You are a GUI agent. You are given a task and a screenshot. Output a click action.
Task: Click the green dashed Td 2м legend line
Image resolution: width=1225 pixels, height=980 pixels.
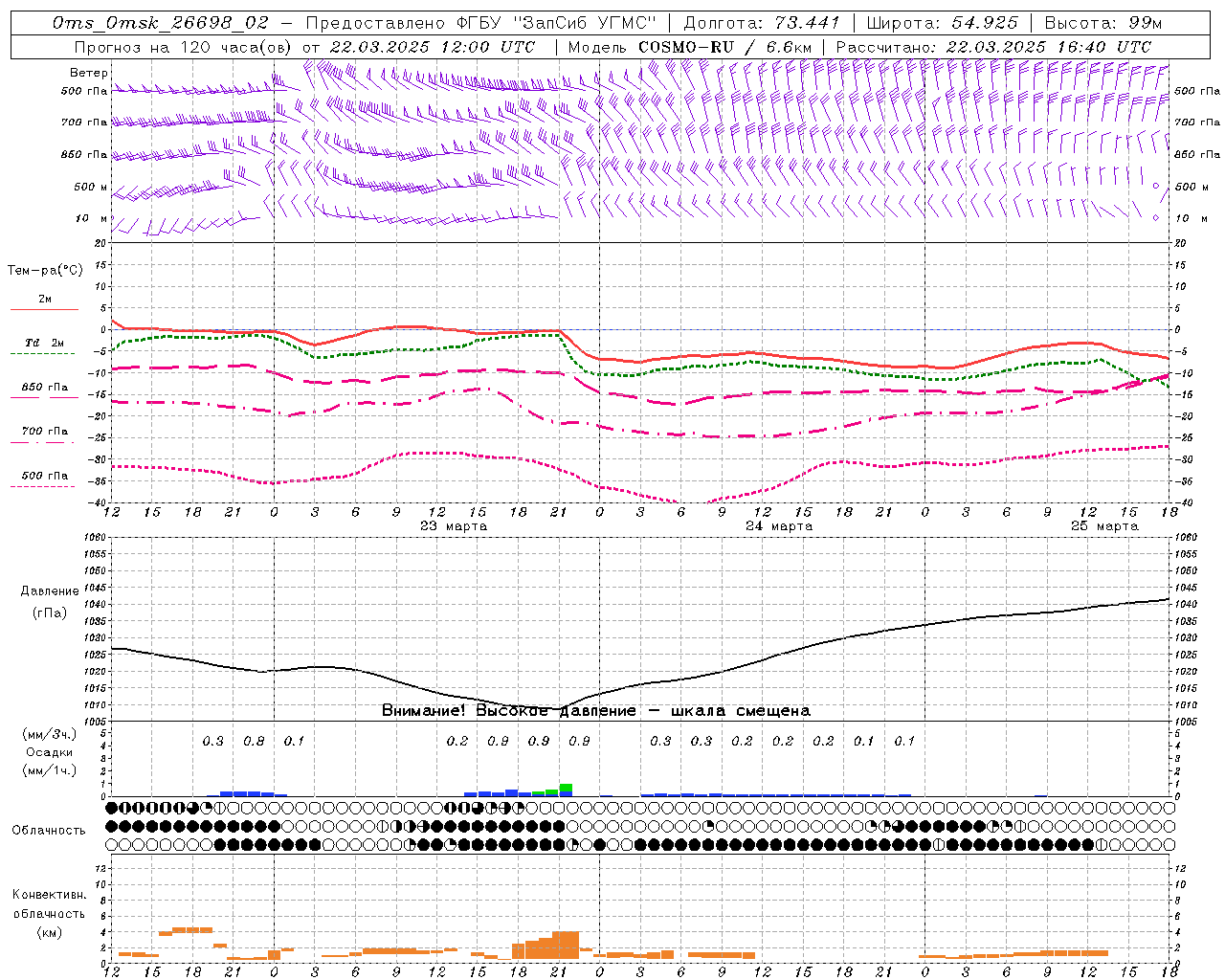tap(43, 353)
